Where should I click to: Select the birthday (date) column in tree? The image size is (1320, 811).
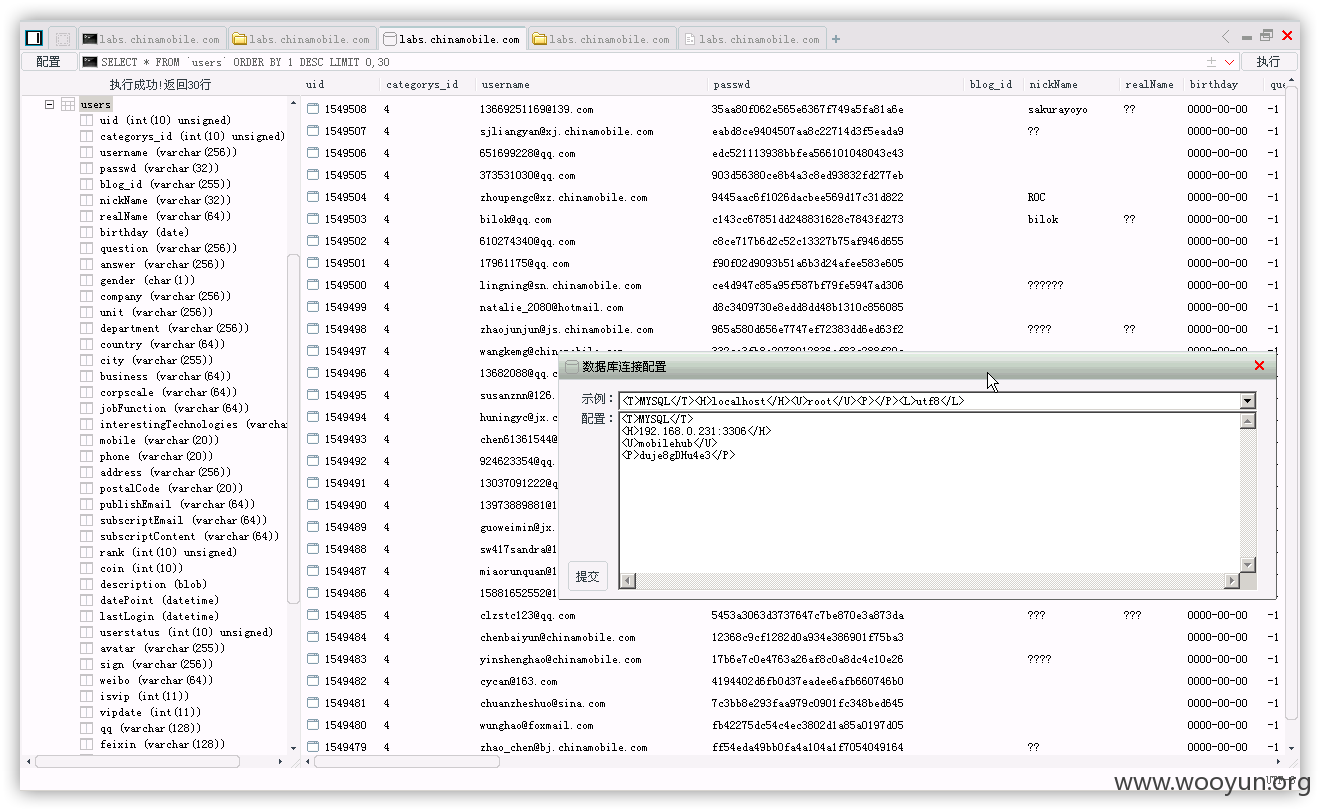pos(144,232)
